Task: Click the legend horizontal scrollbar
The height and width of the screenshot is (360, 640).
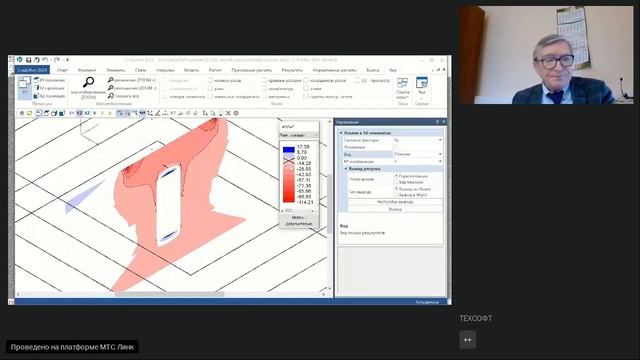Action: pos(298,211)
